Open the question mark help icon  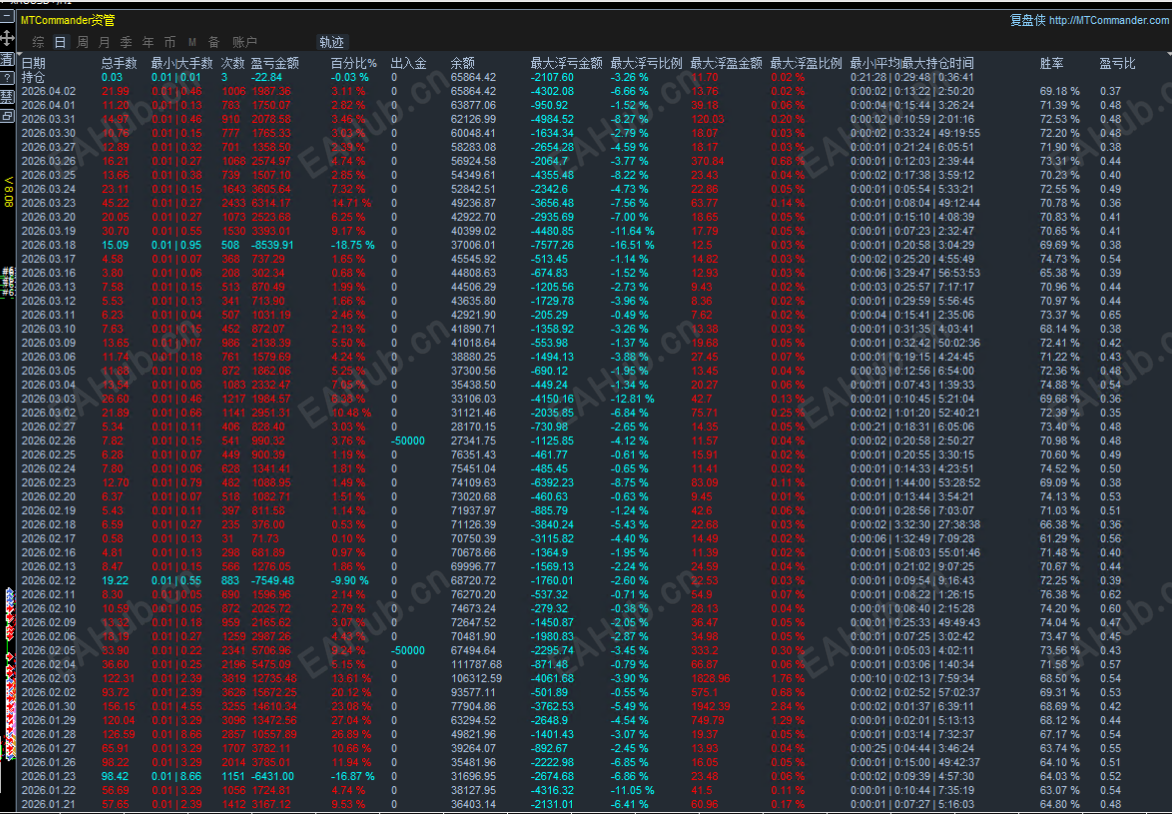point(7,78)
